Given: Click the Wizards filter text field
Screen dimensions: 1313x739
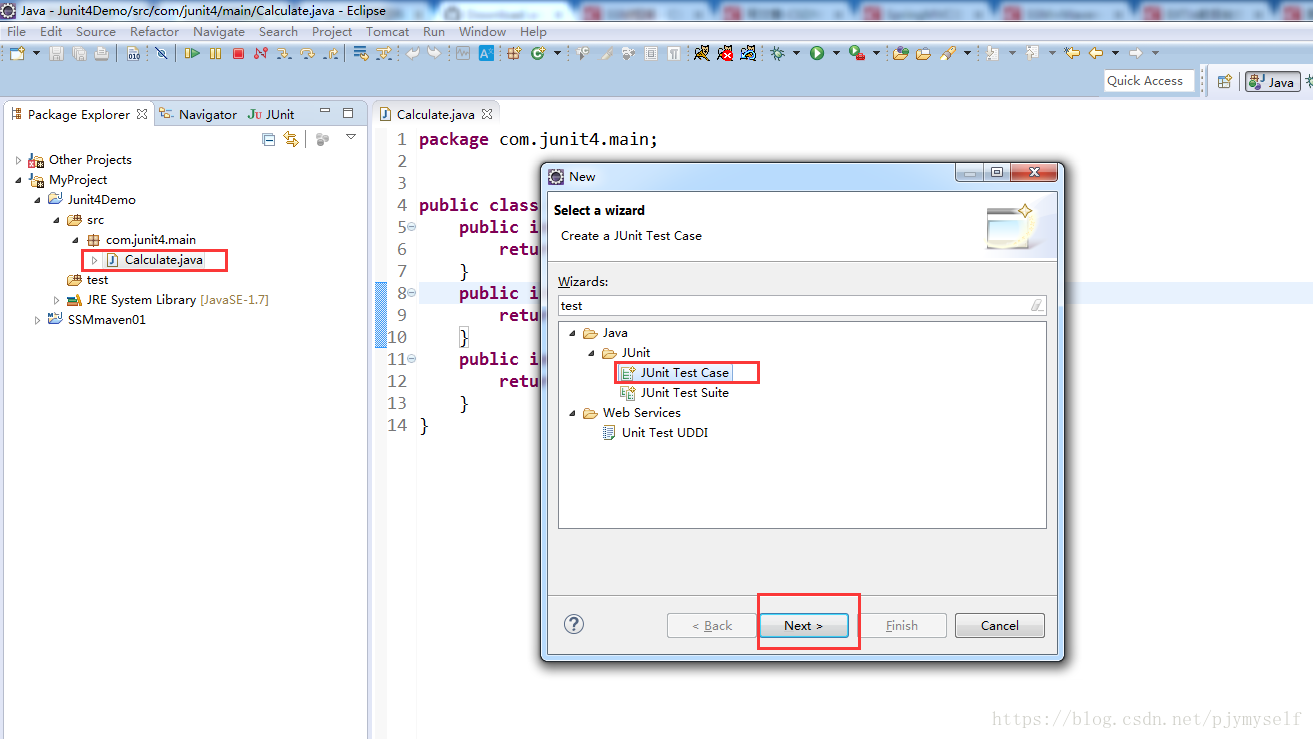Looking at the screenshot, I should 790,306.
